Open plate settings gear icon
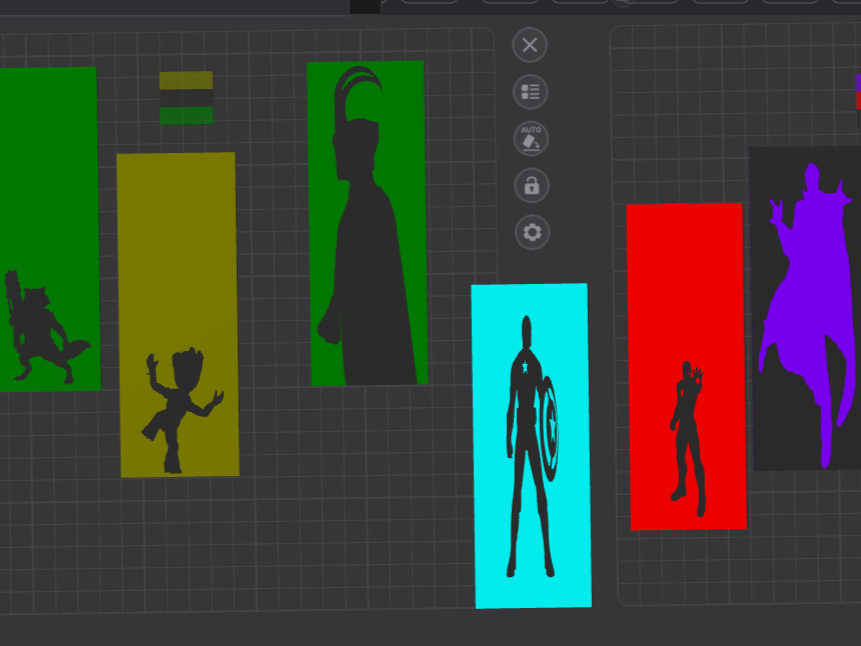The image size is (861, 646). click(x=532, y=232)
